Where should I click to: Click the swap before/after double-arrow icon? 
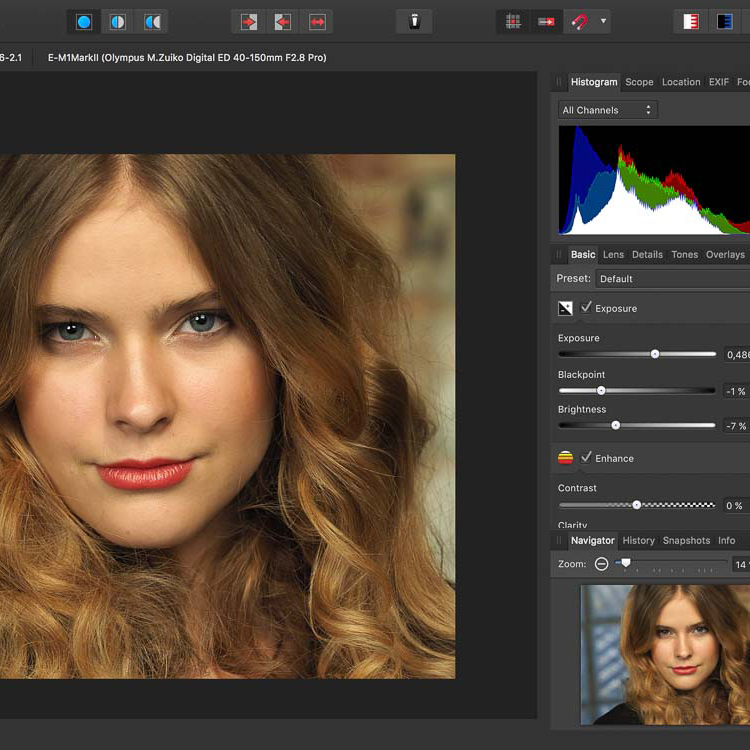317,21
